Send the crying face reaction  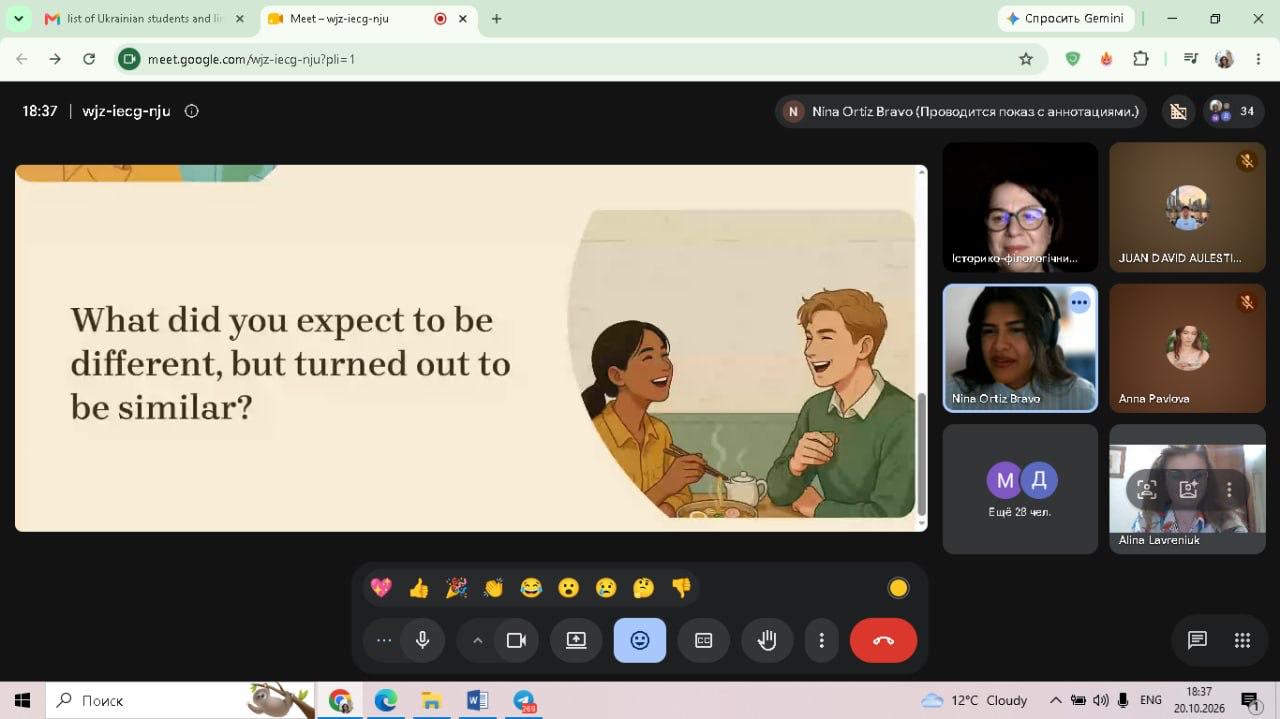606,588
